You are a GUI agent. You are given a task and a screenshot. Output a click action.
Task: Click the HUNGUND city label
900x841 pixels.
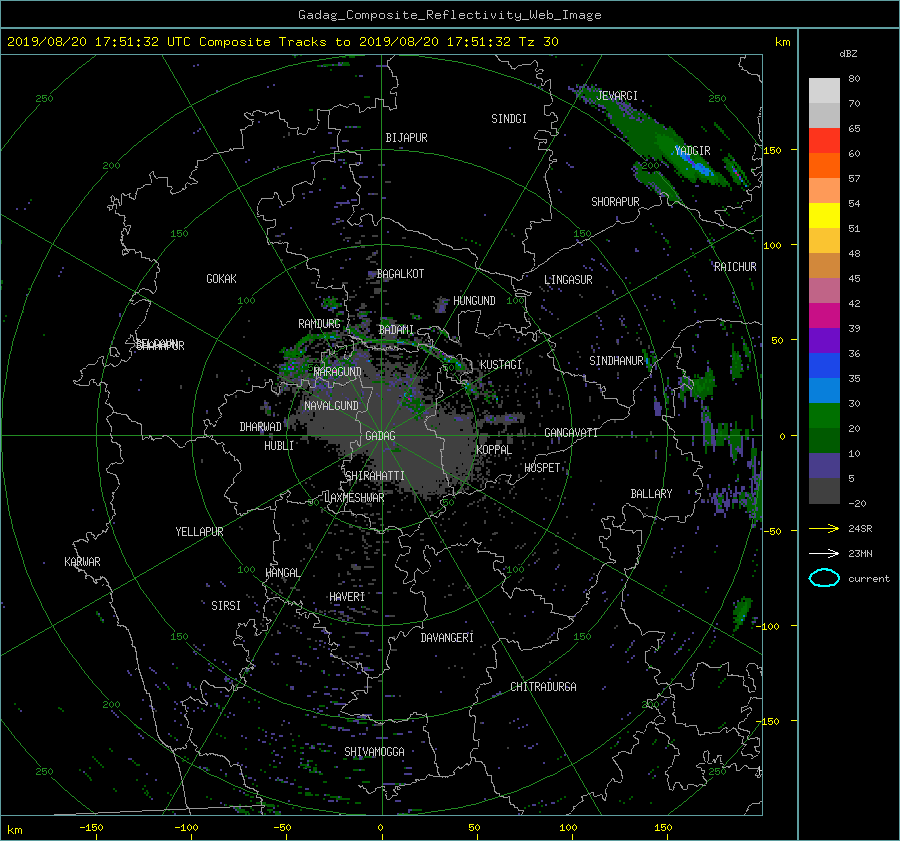pos(474,301)
